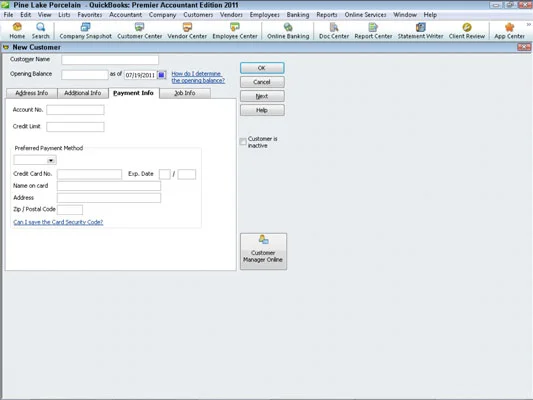Open Home from the icon toolbar
The height and width of the screenshot is (400, 533).
(17, 31)
